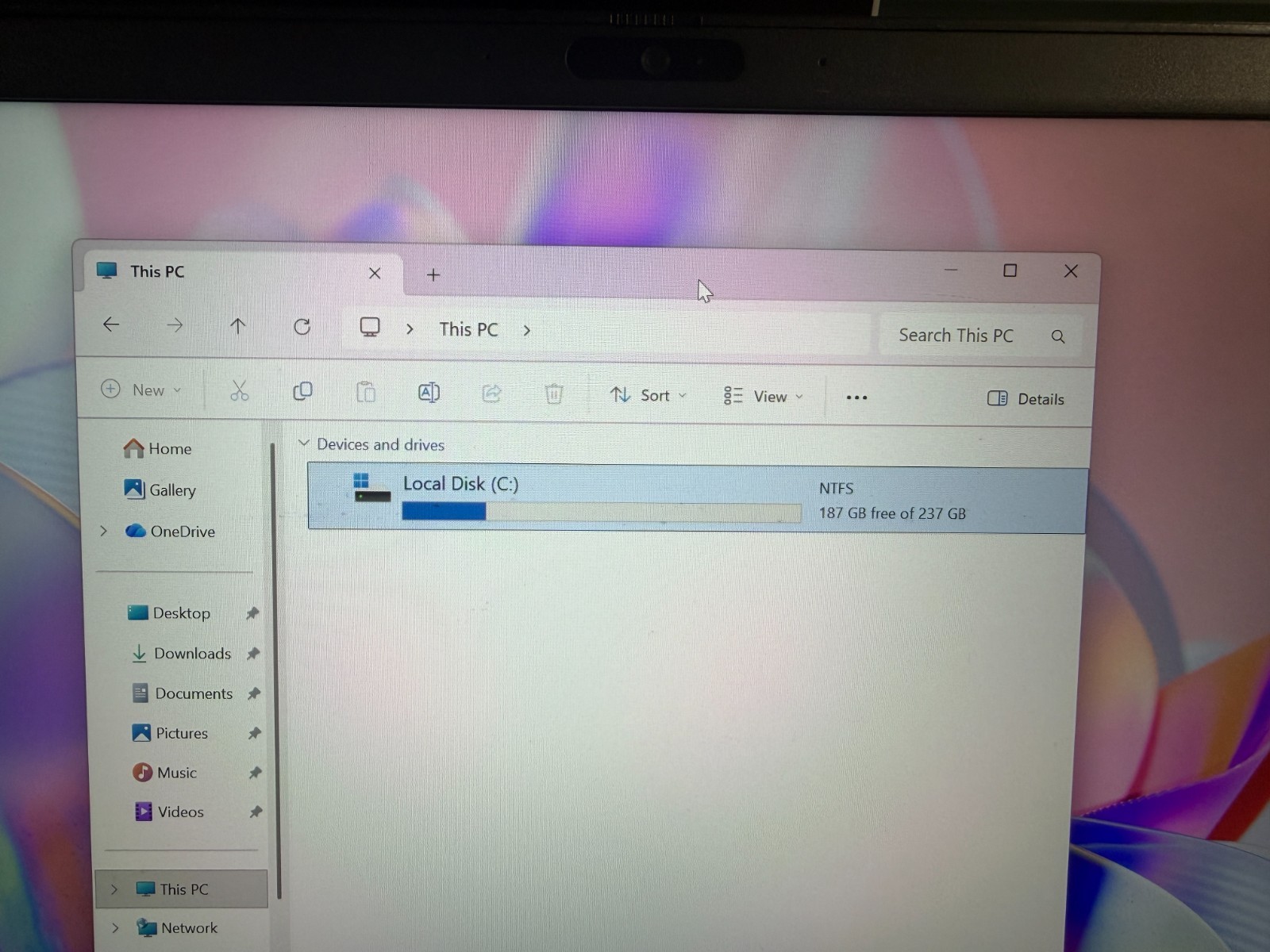Click the NTFS file system label
The image size is (1270, 952).
pos(836,488)
